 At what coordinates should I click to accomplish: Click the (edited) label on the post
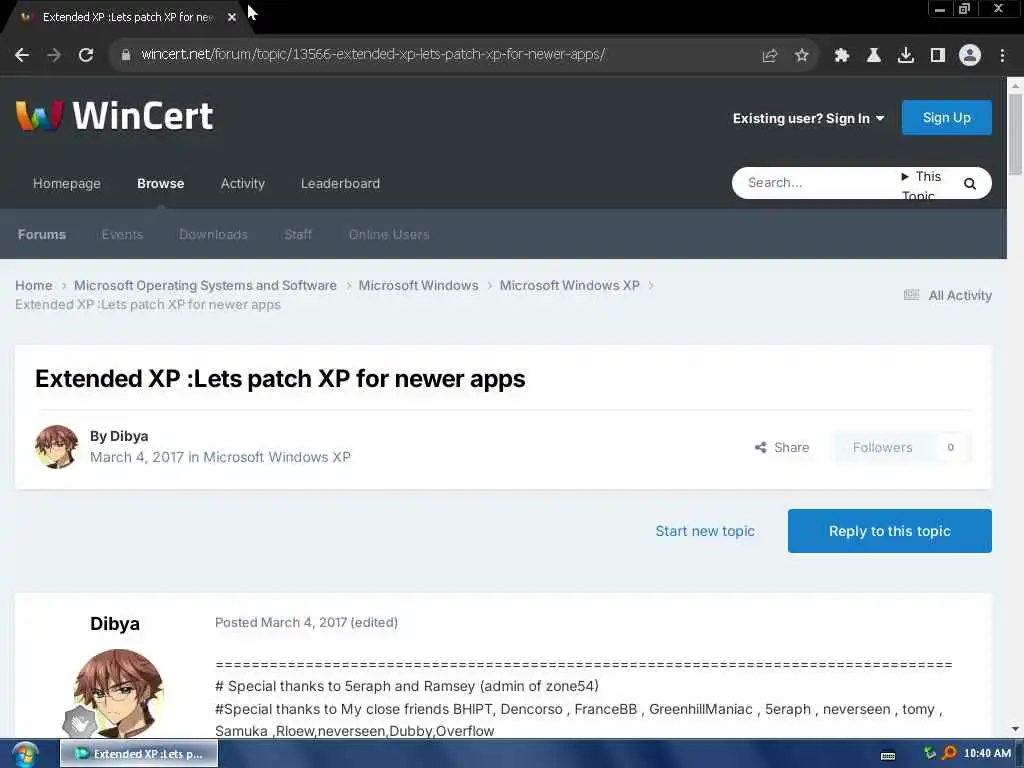374,622
